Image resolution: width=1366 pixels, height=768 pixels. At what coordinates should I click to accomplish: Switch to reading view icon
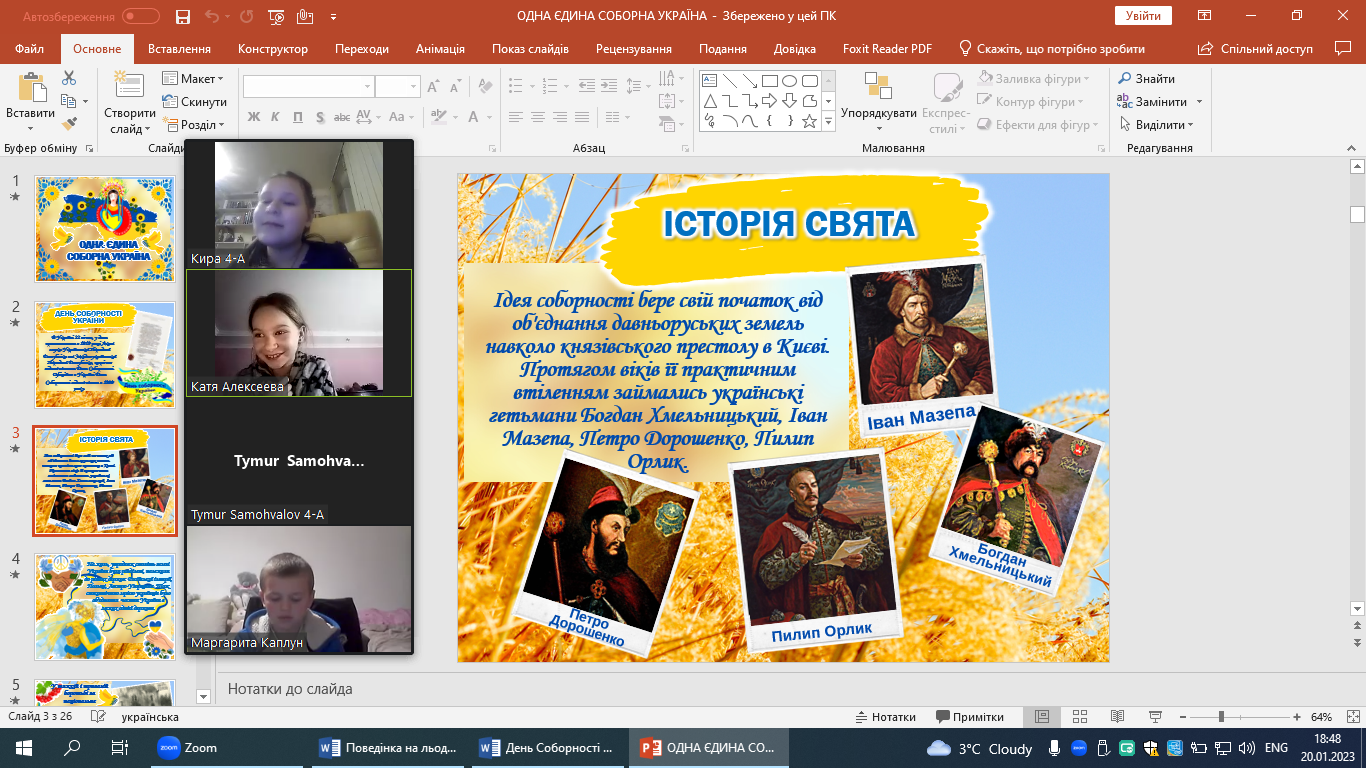click(x=1117, y=717)
